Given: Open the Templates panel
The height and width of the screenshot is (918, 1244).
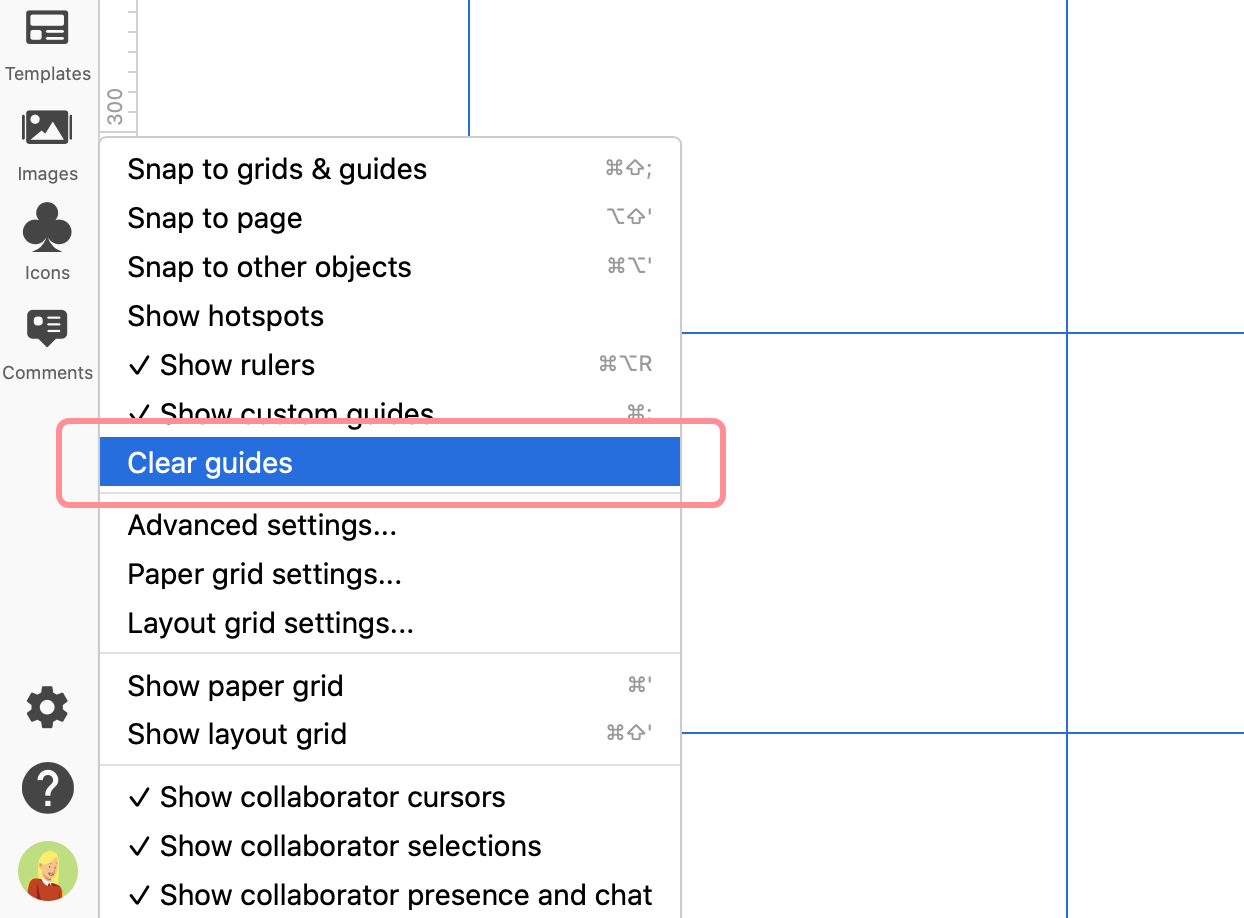Looking at the screenshot, I should 47,45.
